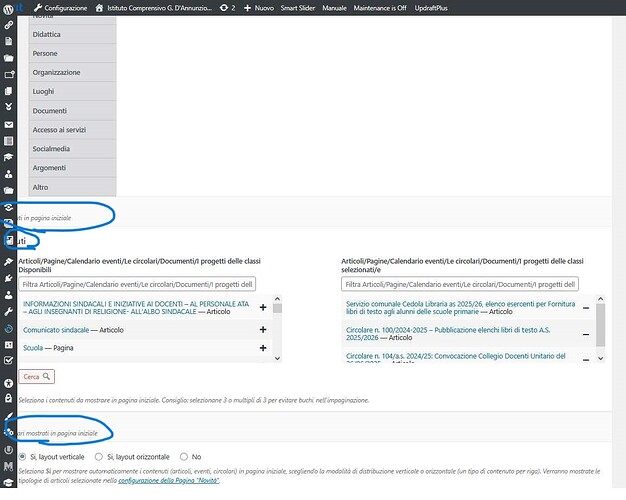Add the Scuola page with plus icon
This screenshot has height=500, width=626.
(263, 347)
